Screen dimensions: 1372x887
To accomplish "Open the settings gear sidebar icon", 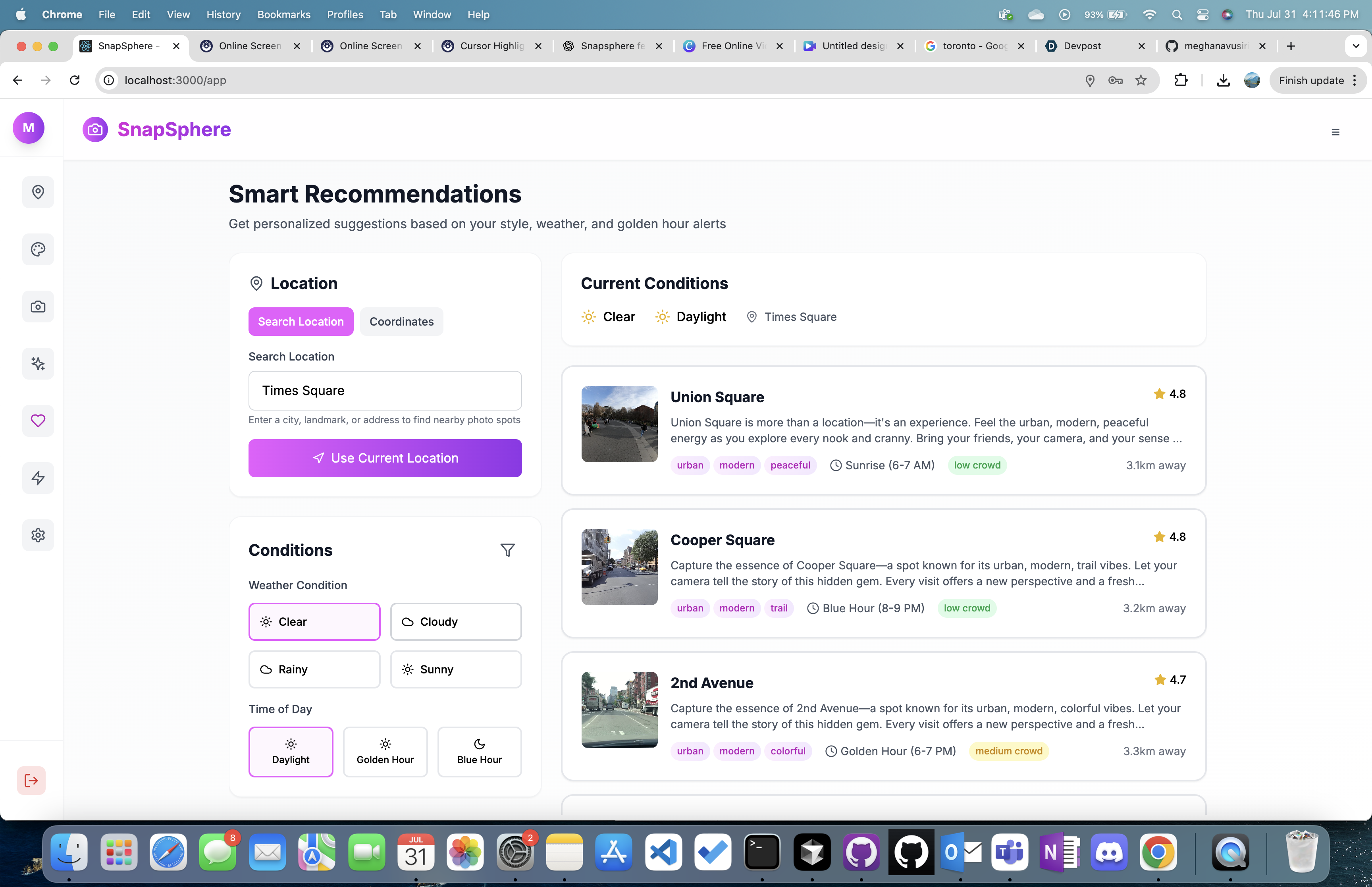I will point(38,535).
